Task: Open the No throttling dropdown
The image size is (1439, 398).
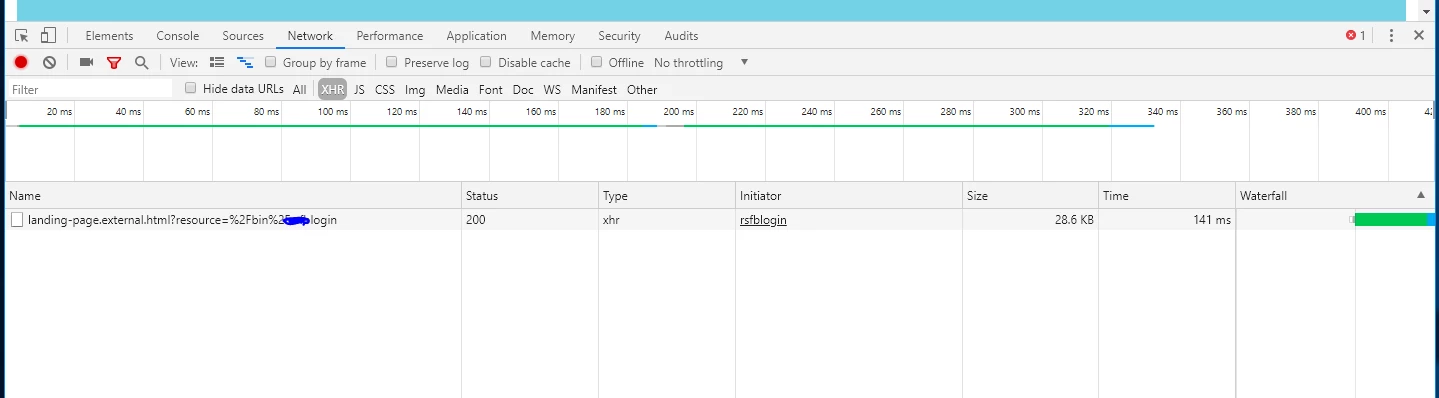Action: pyautogui.click(x=701, y=62)
